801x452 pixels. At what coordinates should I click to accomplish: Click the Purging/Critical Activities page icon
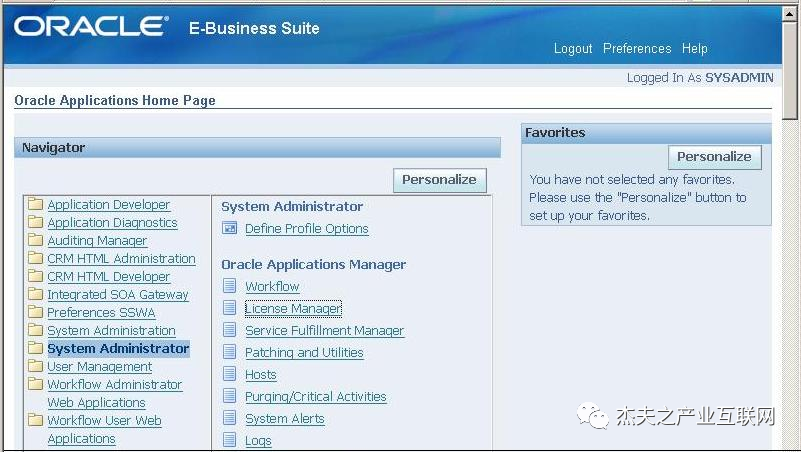tap(230, 395)
